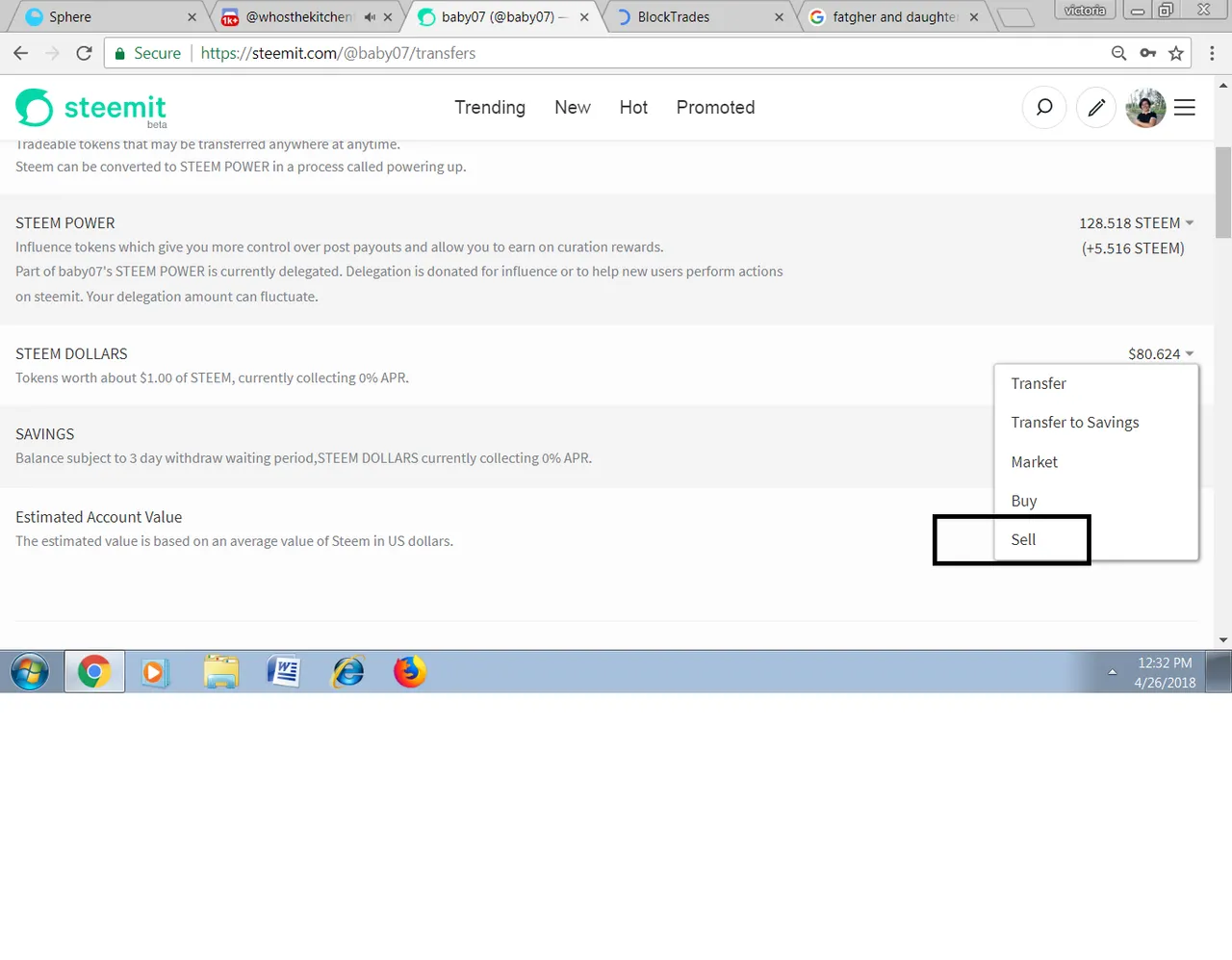The height and width of the screenshot is (960, 1232).
Task: Click the browser forward arrow
Action: coord(52,53)
